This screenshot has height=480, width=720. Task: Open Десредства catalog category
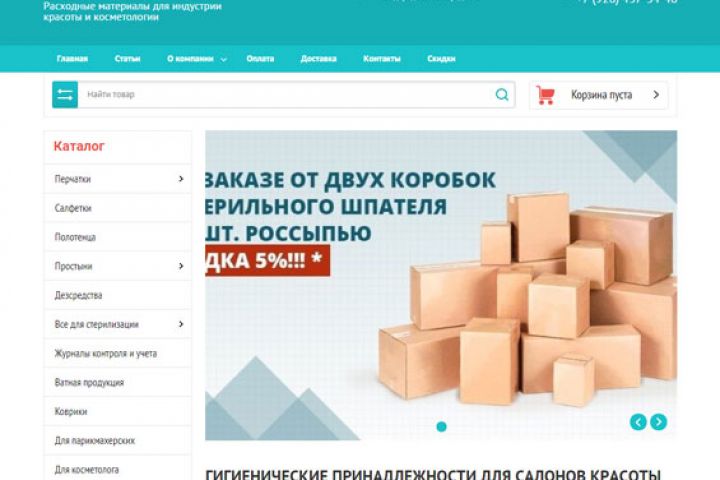coord(118,295)
